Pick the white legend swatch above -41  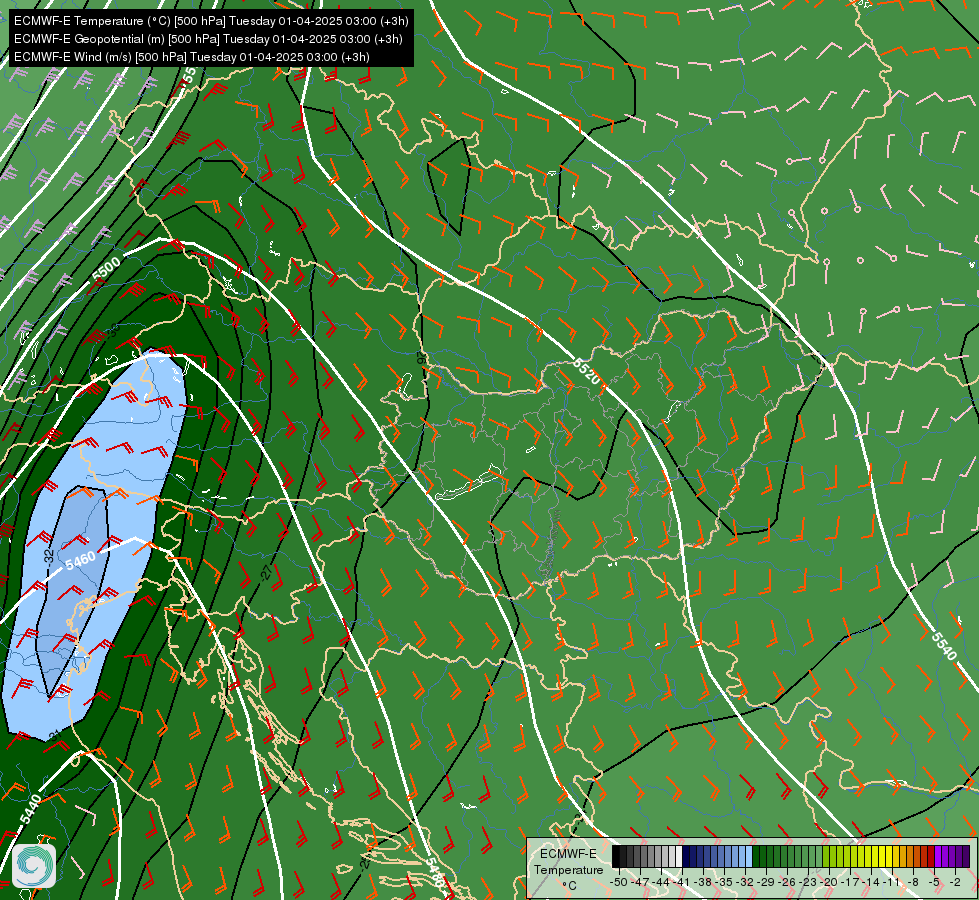[679, 856]
